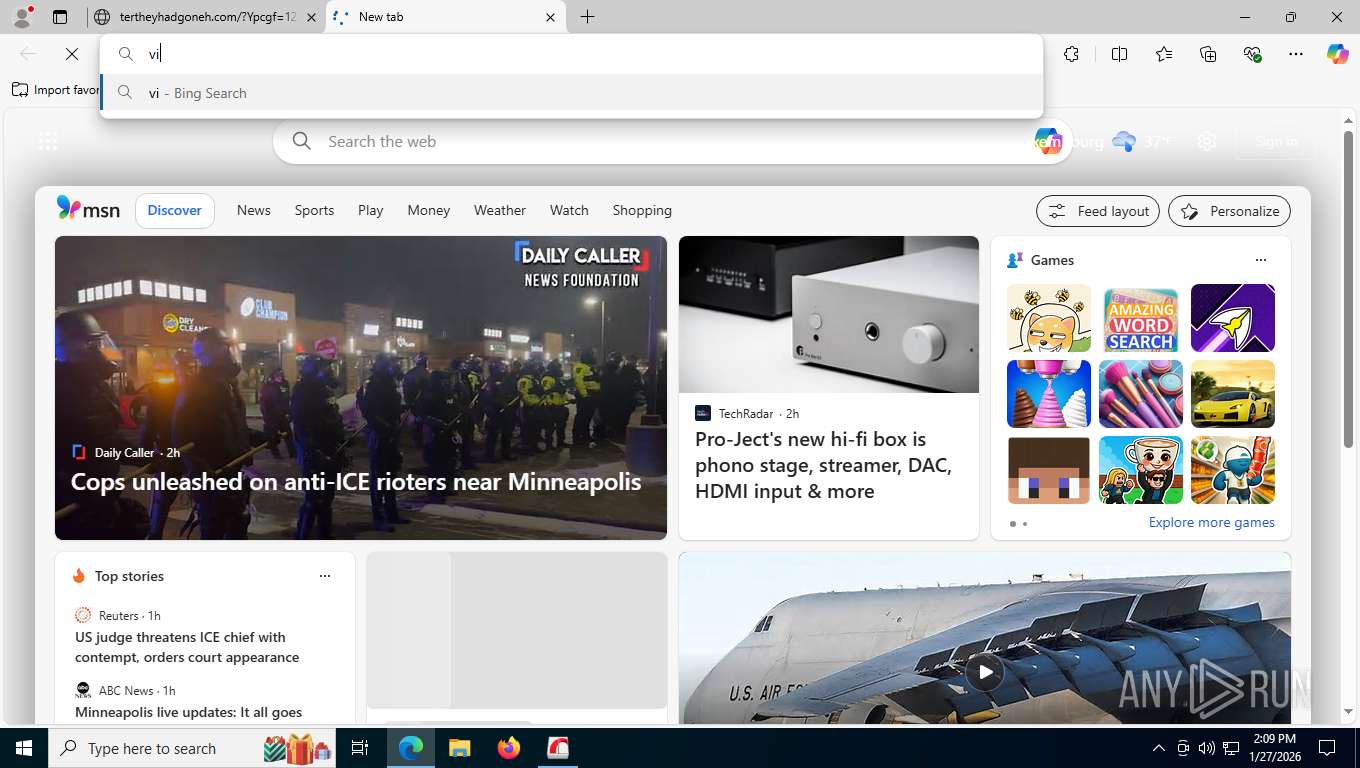Launch the rocket game tile
The width and height of the screenshot is (1360, 768).
(x=1232, y=318)
